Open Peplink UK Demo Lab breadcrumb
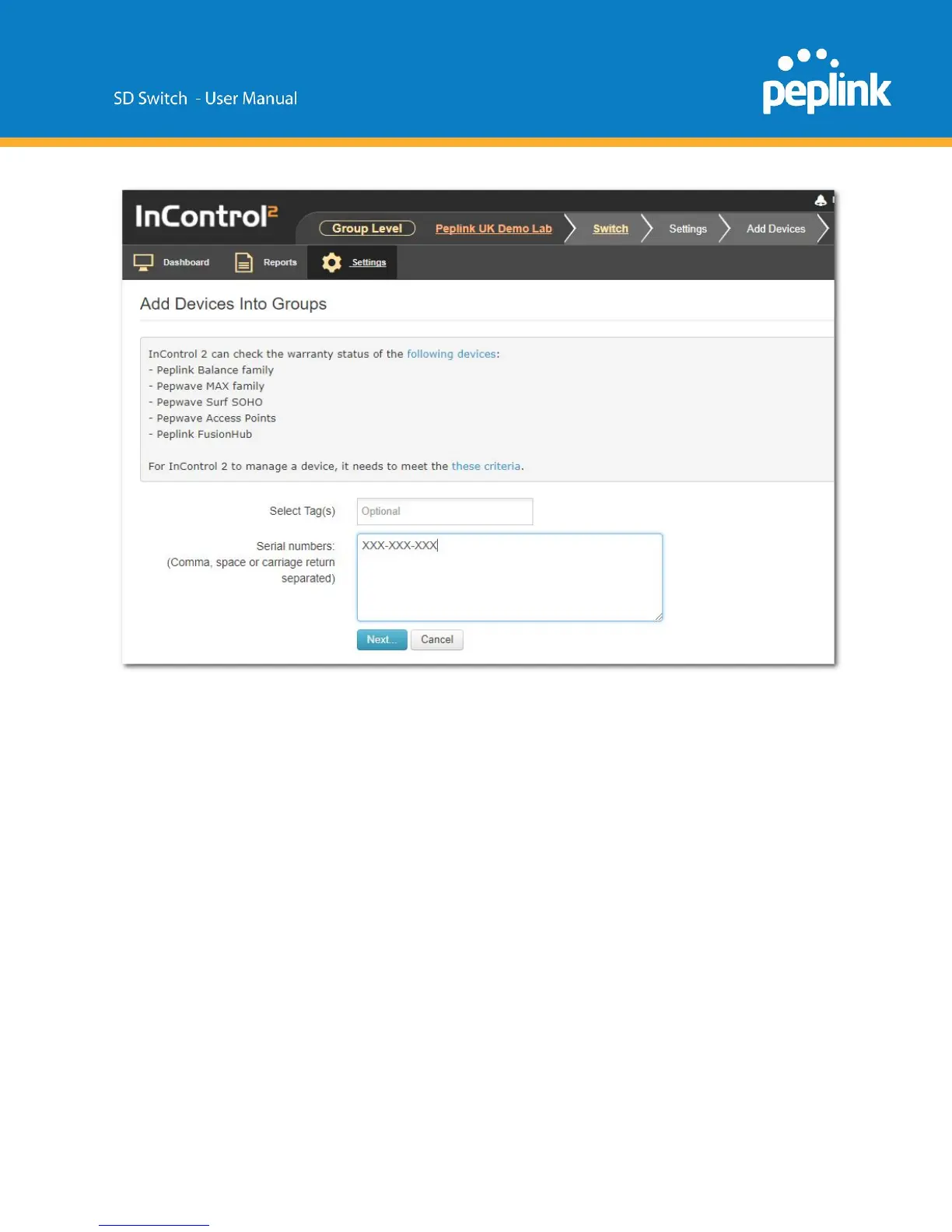This screenshot has width=952, height=1232. point(493,229)
